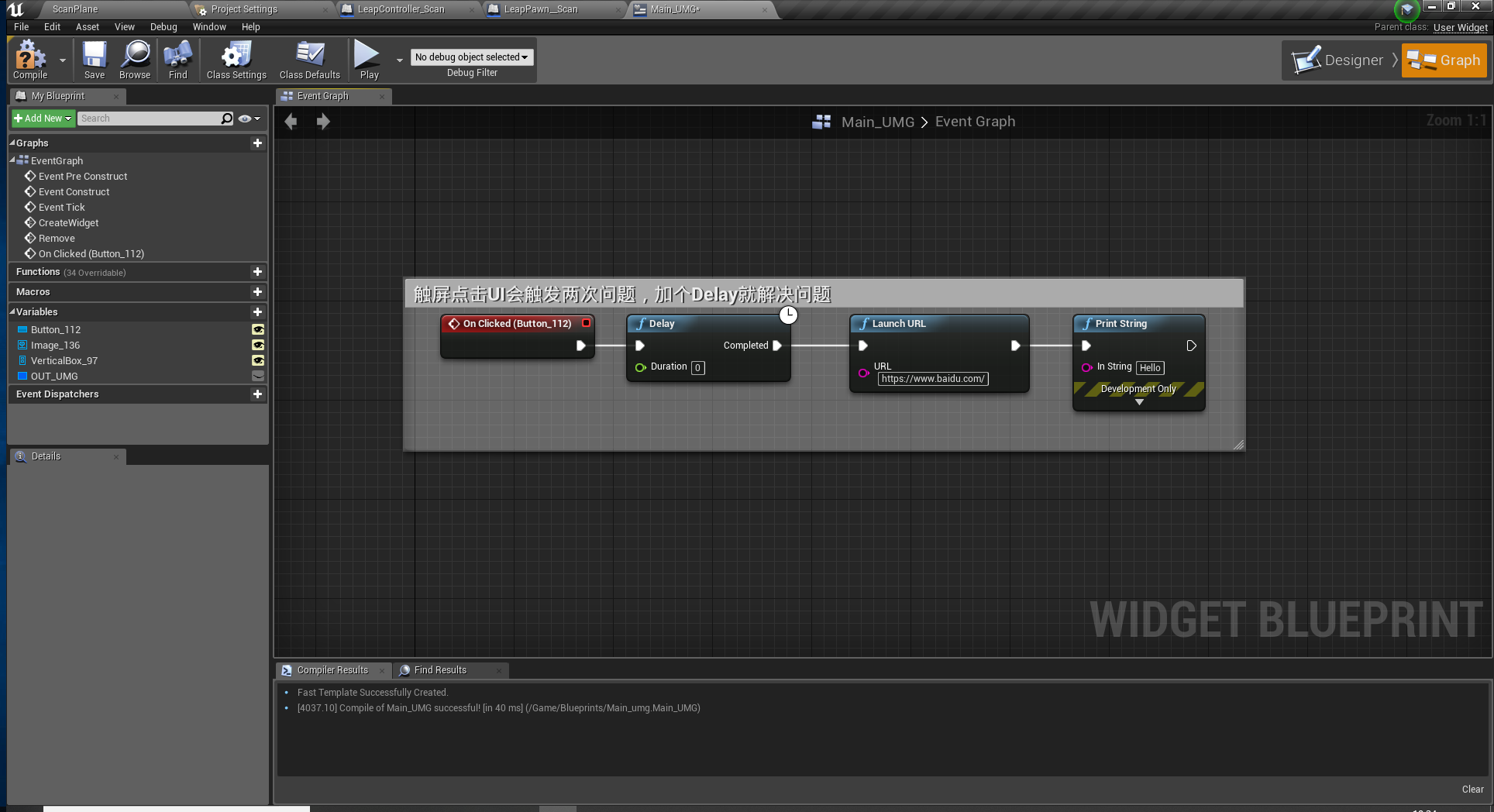
Task: Browse to asset in Content Browser
Action: pyautogui.click(x=134, y=60)
